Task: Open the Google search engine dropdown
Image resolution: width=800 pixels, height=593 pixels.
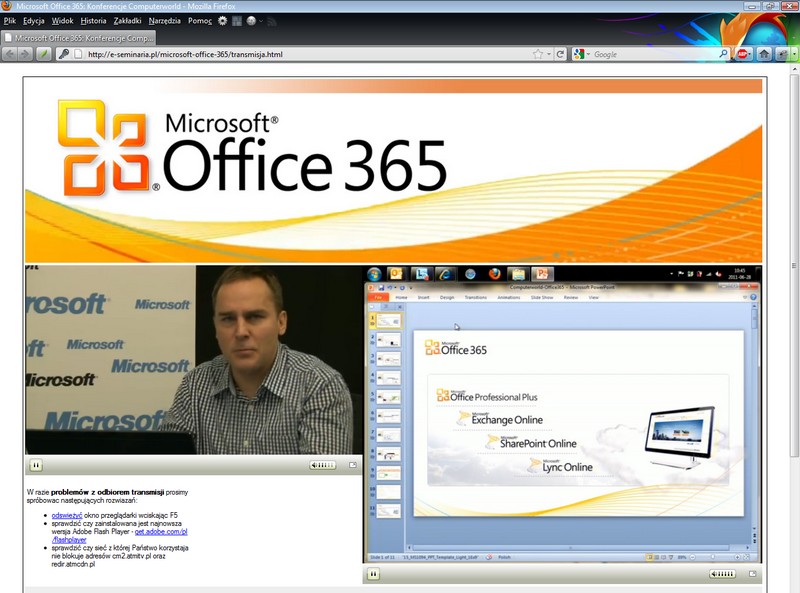Action: pyautogui.click(x=581, y=54)
